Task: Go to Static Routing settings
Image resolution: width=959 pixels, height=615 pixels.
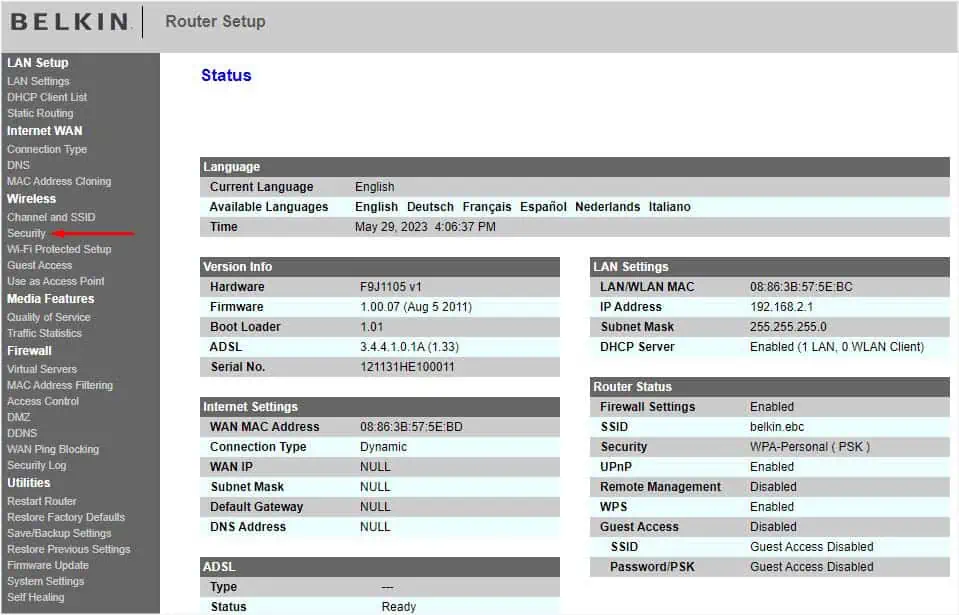Action: (x=40, y=113)
